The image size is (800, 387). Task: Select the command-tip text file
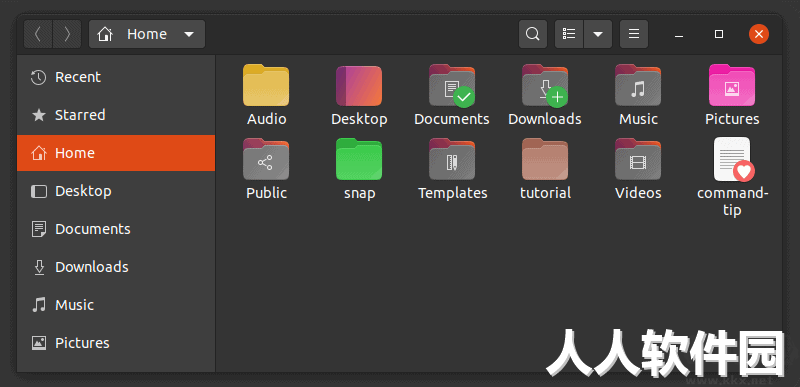pyautogui.click(x=734, y=159)
